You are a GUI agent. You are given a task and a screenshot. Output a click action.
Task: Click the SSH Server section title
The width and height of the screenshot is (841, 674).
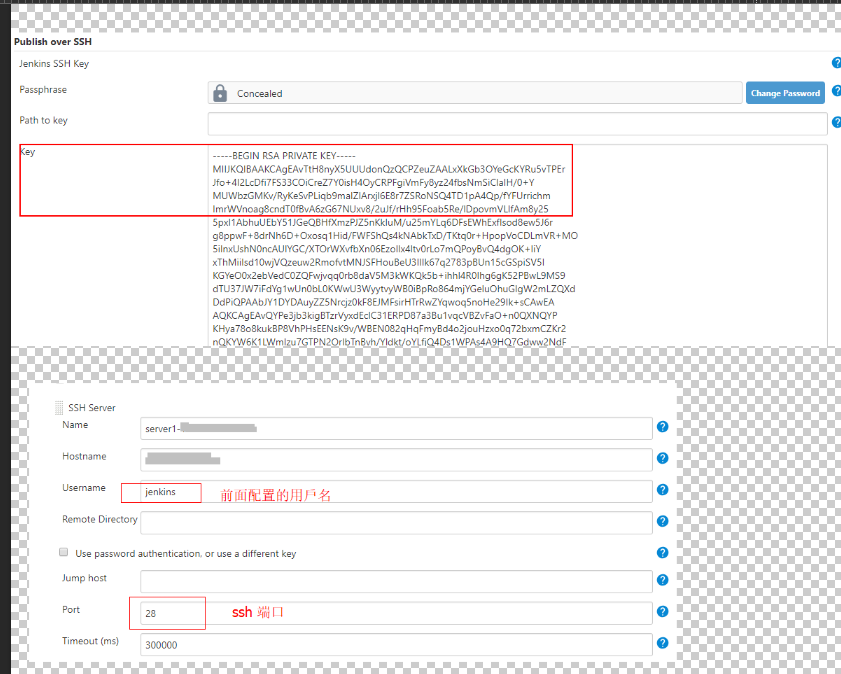(92, 408)
